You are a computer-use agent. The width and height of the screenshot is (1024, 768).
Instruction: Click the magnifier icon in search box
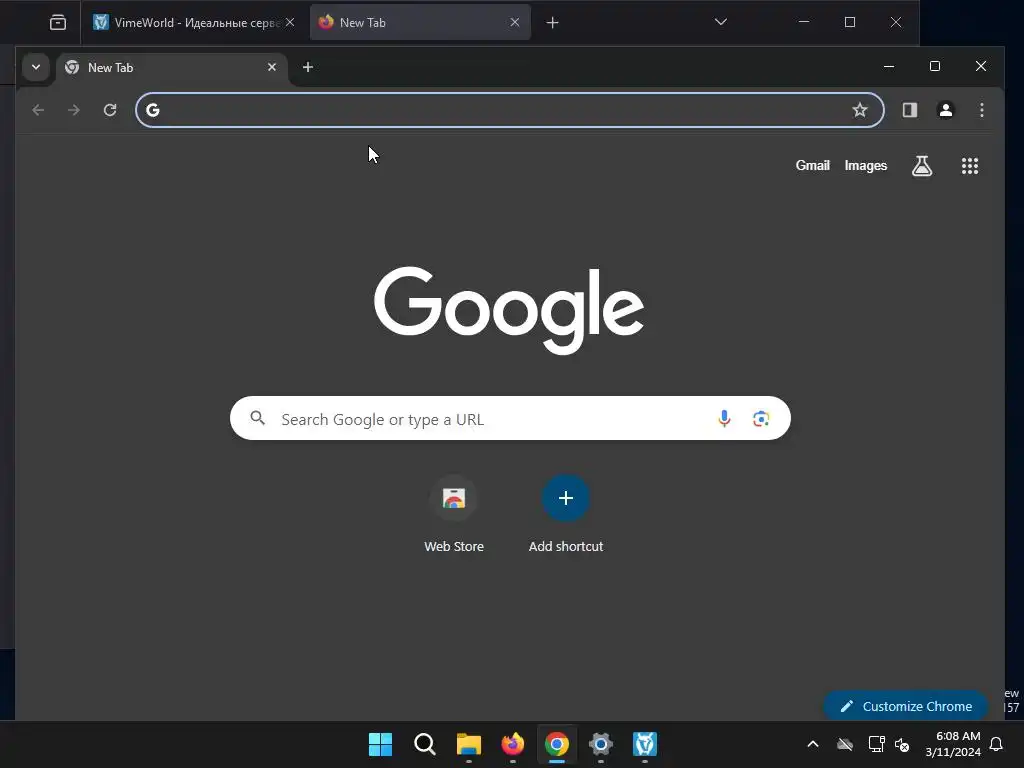point(258,418)
